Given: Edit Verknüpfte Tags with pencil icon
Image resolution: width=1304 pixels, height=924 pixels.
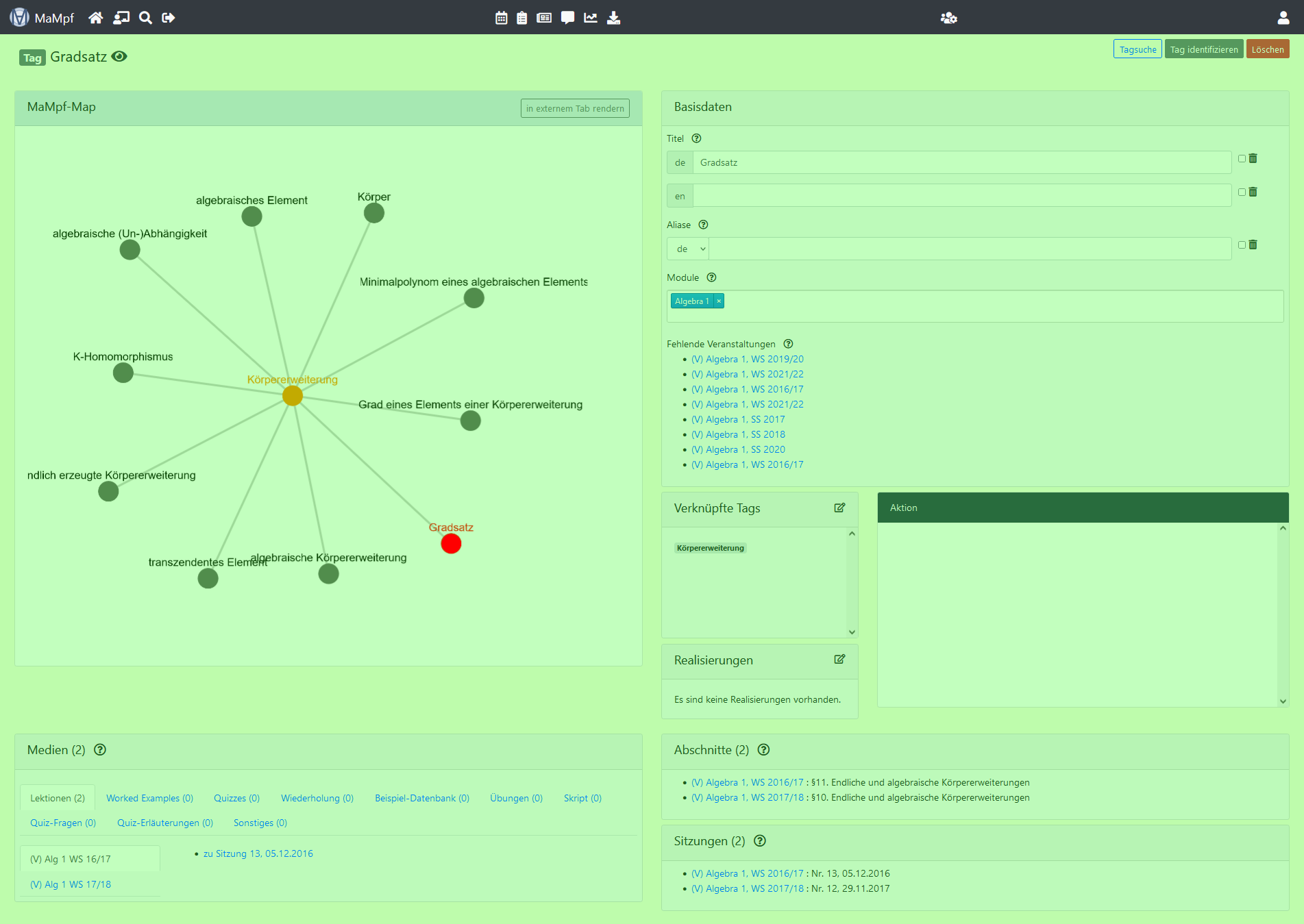Looking at the screenshot, I should pos(839,508).
